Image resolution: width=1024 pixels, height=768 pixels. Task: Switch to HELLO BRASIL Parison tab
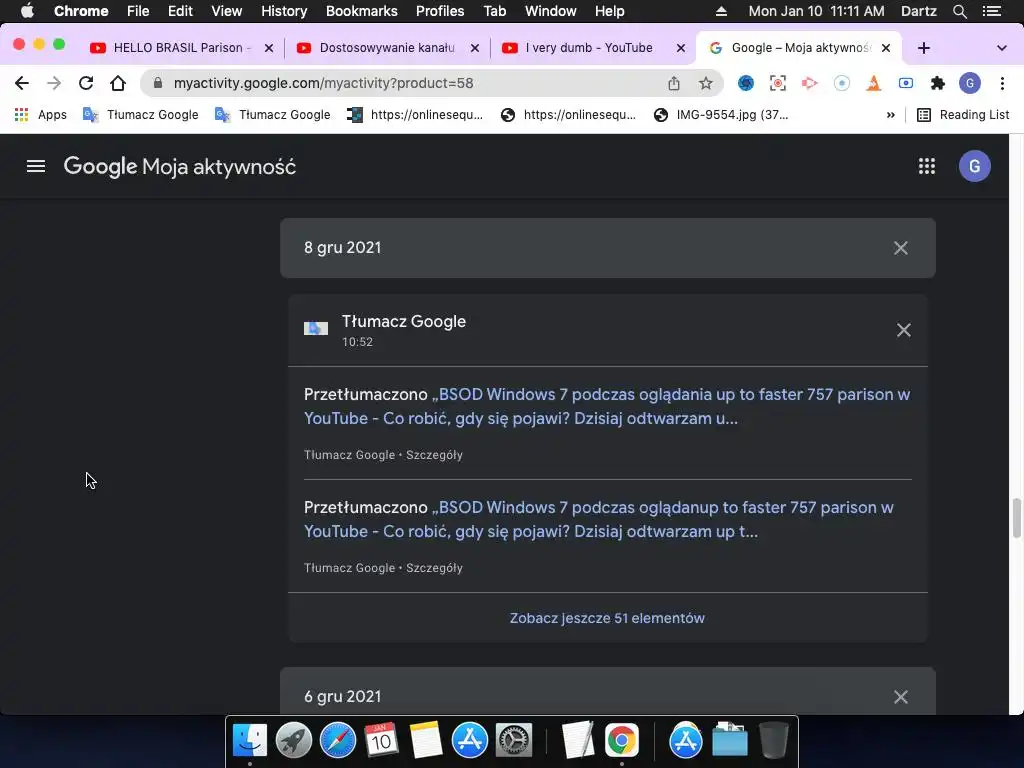point(181,48)
